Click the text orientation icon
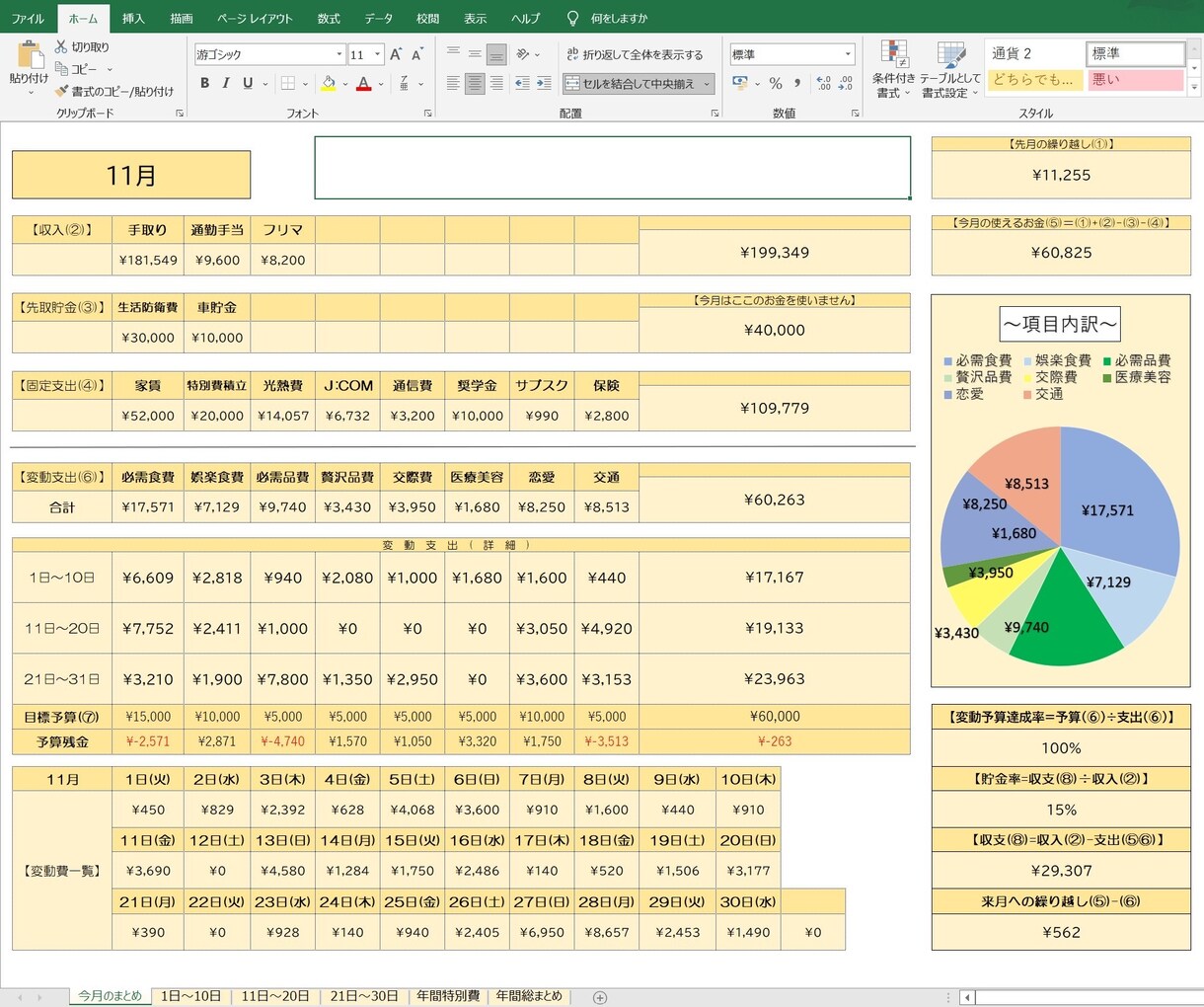 pos(524,53)
